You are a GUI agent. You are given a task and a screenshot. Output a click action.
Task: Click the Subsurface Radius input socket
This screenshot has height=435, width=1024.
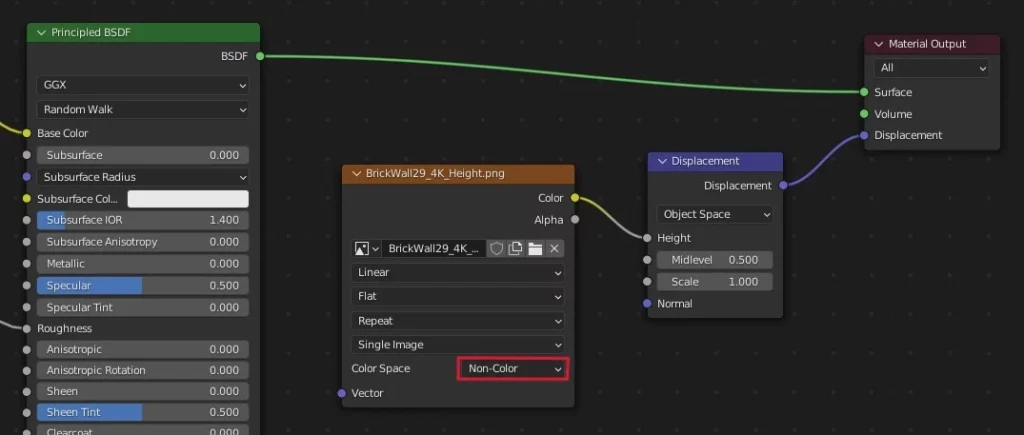pyautogui.click(x=27, y=177)
